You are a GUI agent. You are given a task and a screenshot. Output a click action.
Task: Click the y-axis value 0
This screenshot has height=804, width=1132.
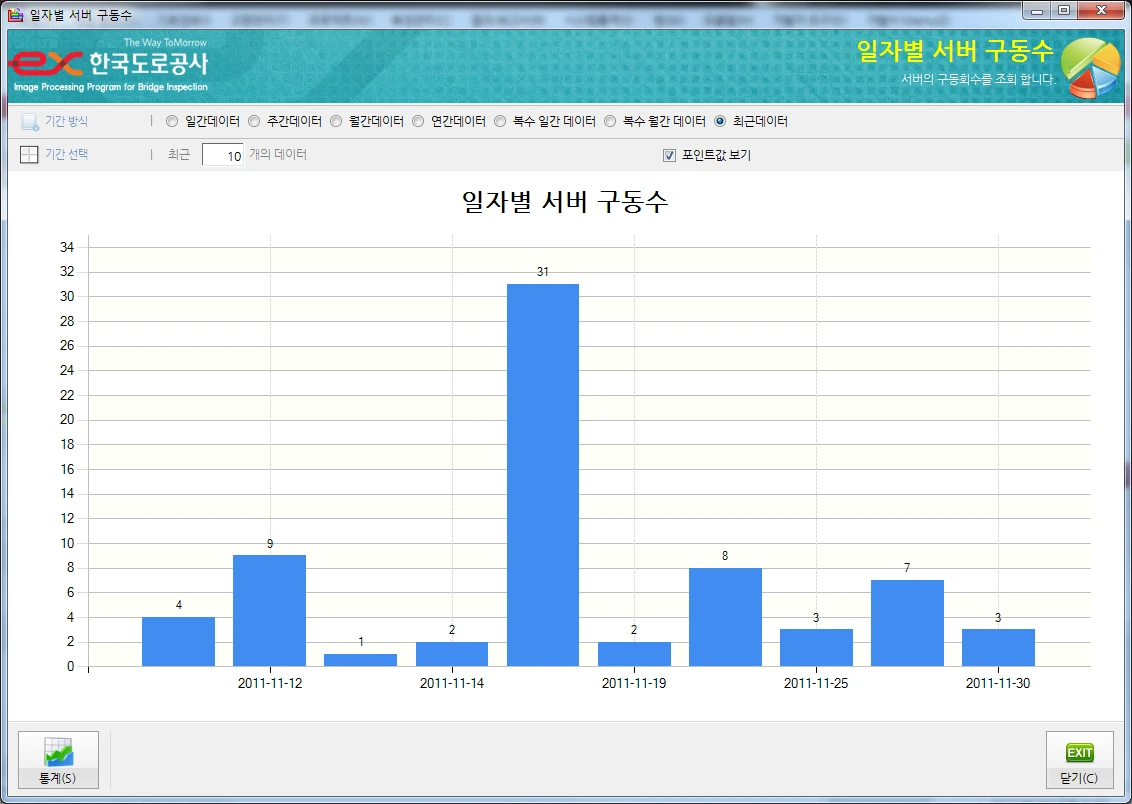pos(71,666)
